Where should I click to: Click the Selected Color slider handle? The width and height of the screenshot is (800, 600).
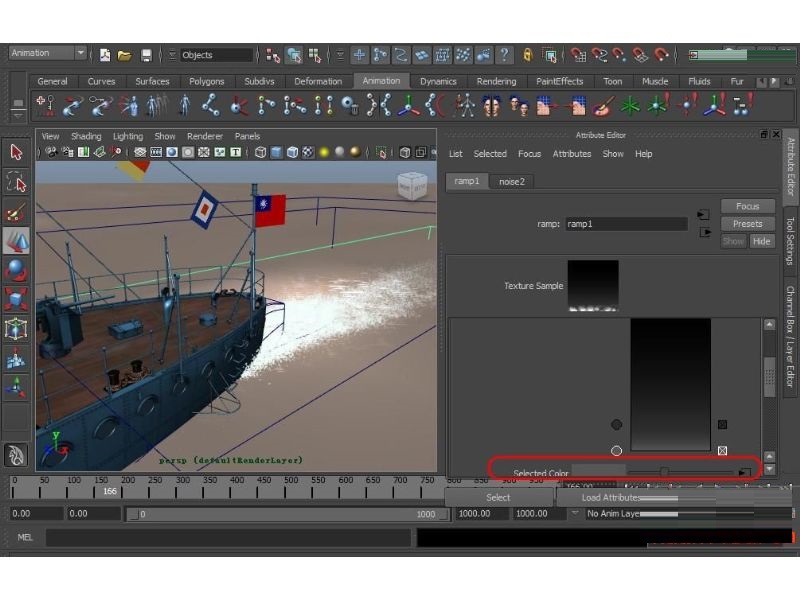click(664, 471)
